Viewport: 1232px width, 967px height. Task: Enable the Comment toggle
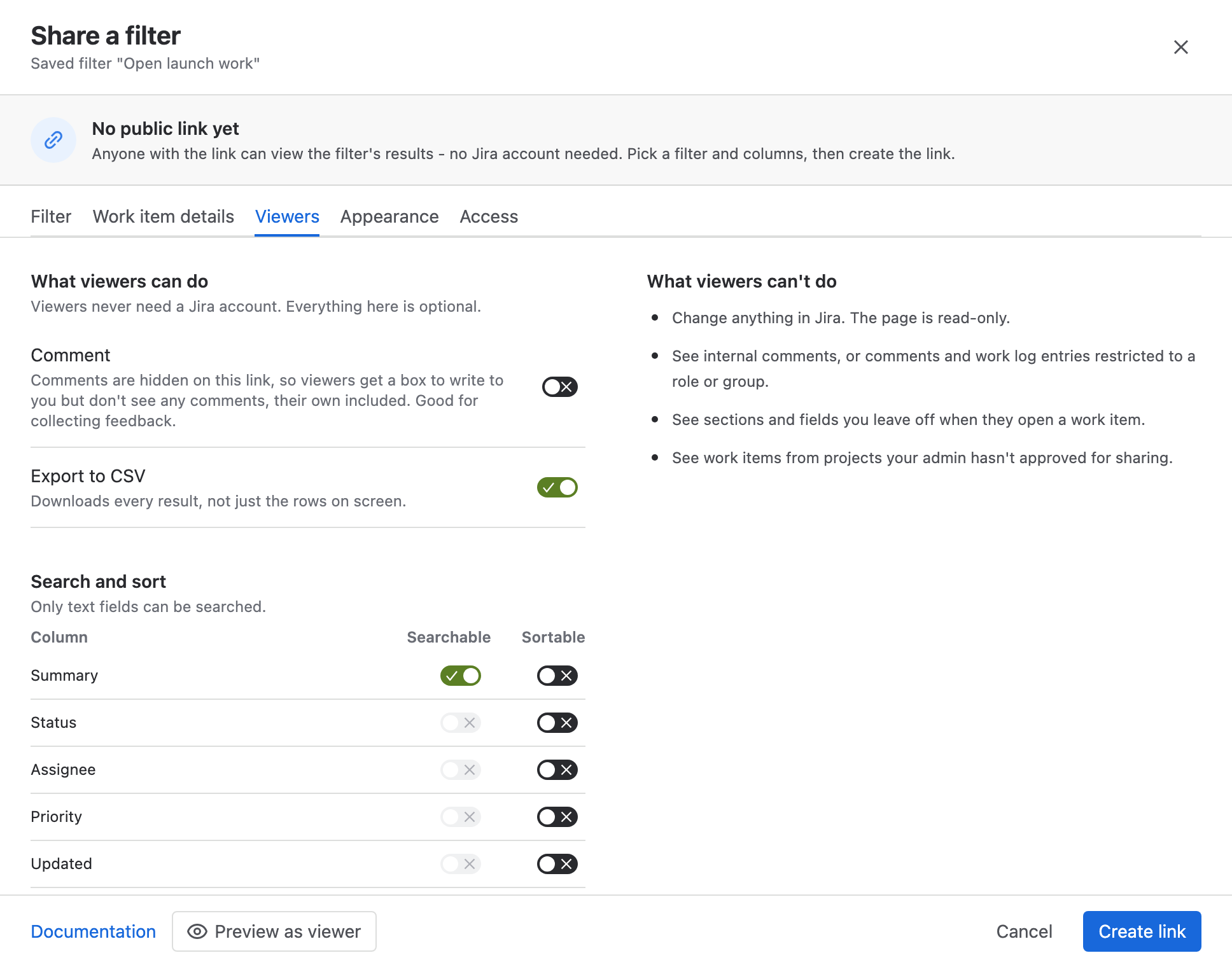point(560,387)
